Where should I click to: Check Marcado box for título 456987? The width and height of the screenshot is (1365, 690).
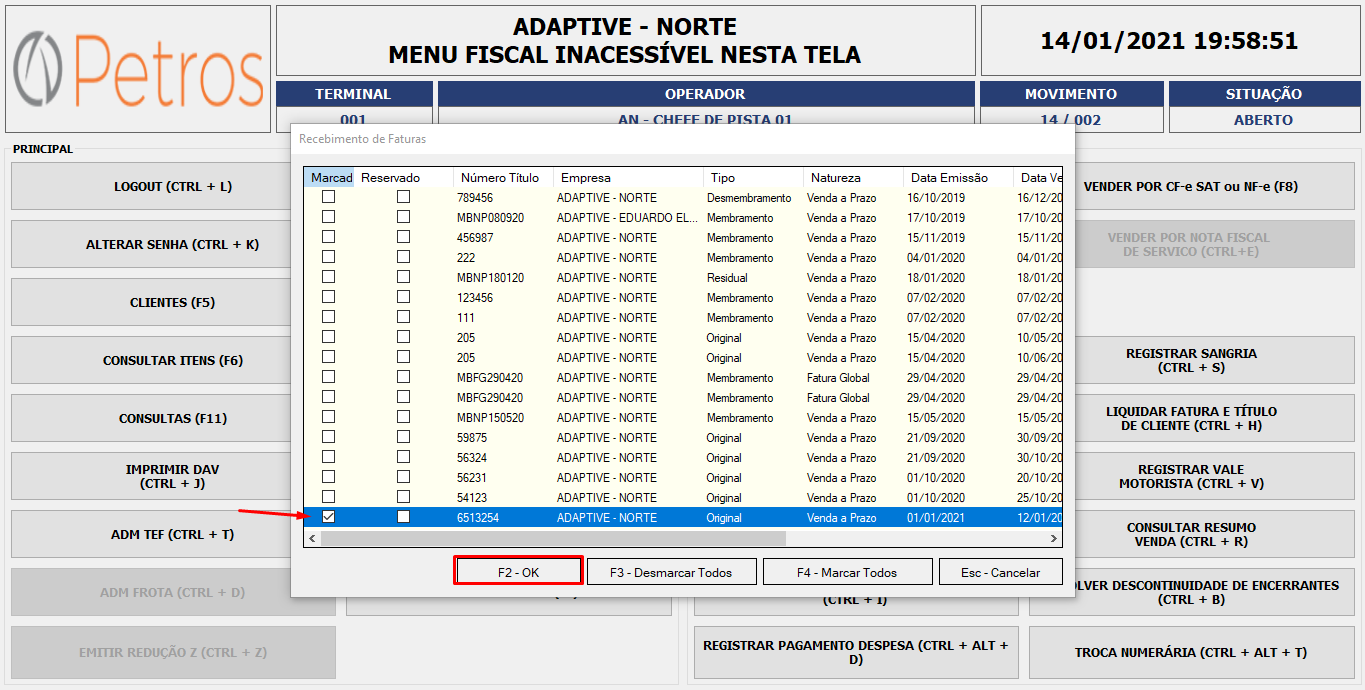pyautogui.click(x=328, y=237)
